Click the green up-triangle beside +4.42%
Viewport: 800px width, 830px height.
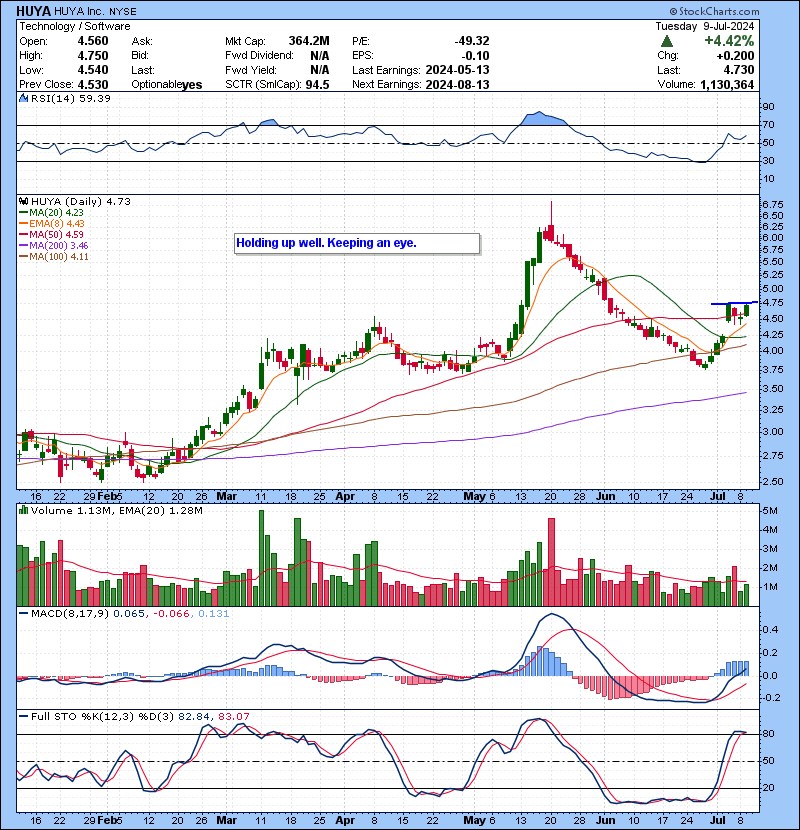click(x=667, y=41)
